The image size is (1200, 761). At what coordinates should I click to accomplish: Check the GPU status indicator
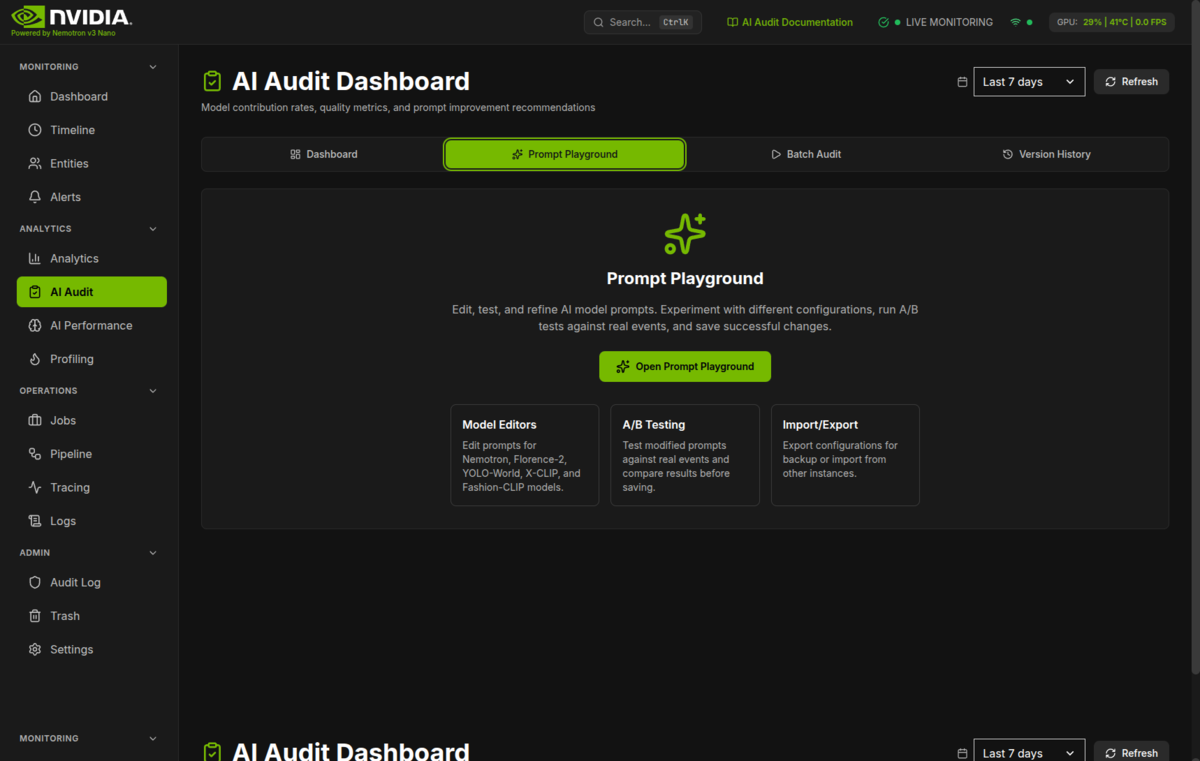[1111, 21]
